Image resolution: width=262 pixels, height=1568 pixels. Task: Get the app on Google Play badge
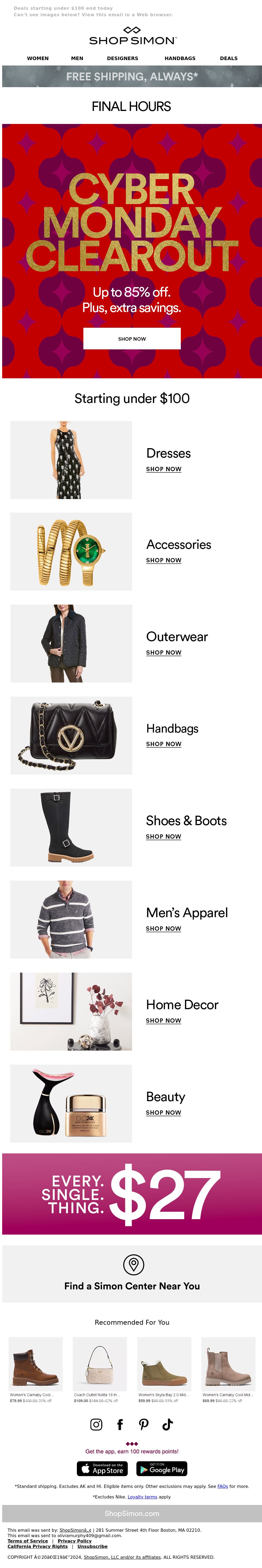click(x=162, y=1468)
